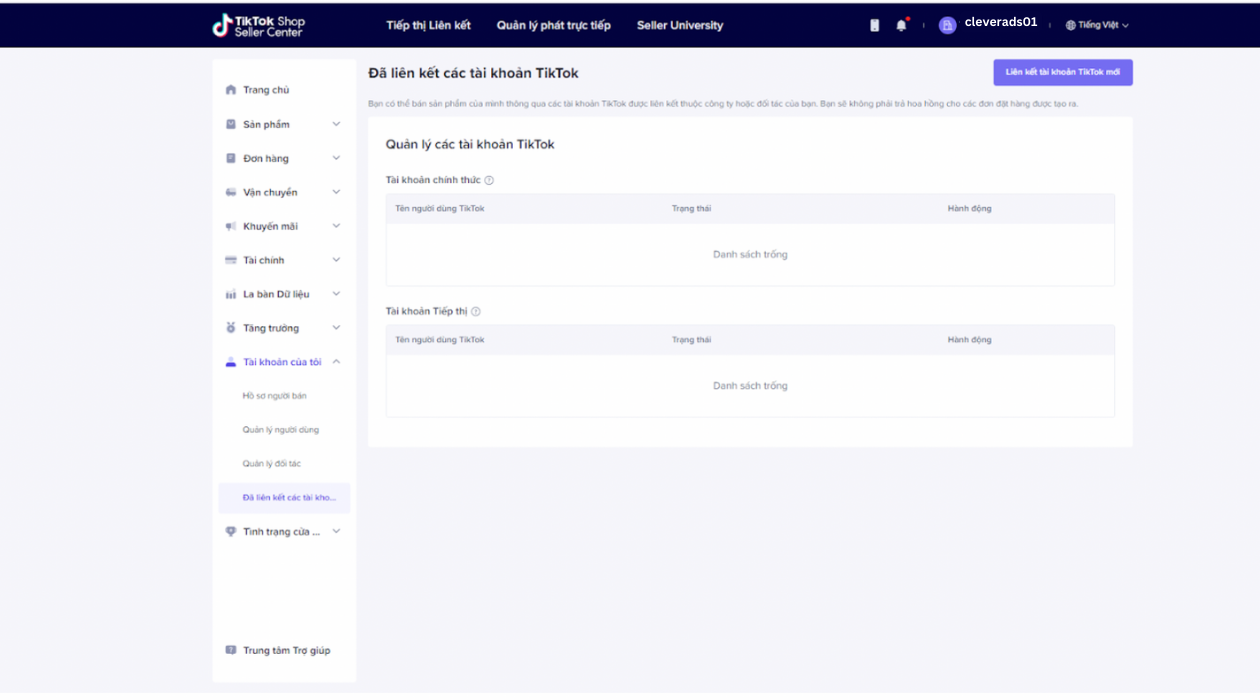Open Trung tâm Trợ giúp link
The width and height of the screenshot is (1260, 700).
(286, 650)
